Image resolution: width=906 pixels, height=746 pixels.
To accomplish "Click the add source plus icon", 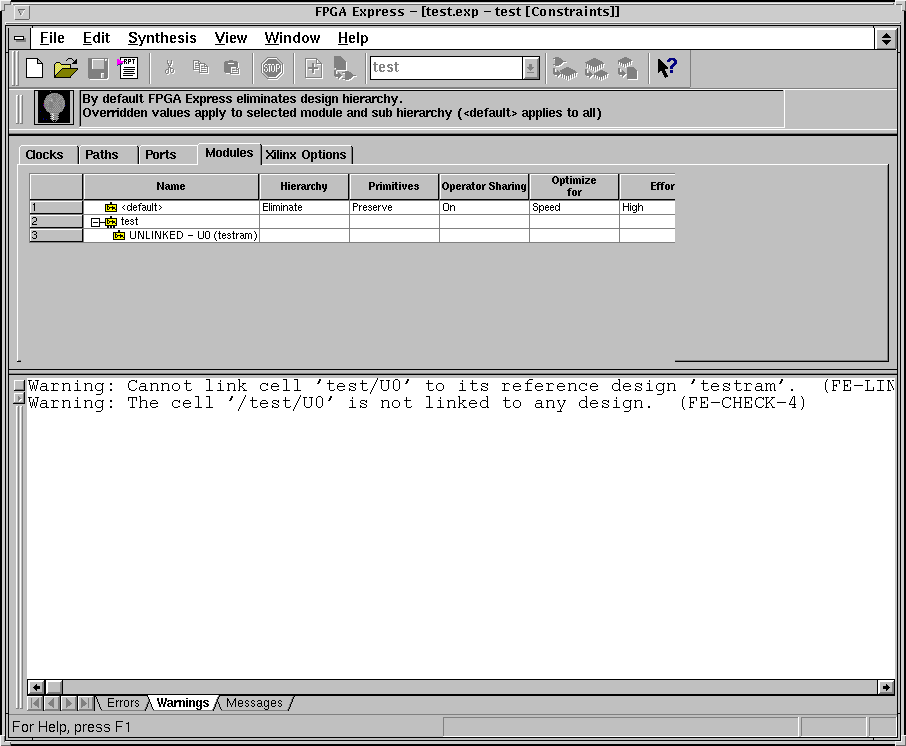I will 313,68.
